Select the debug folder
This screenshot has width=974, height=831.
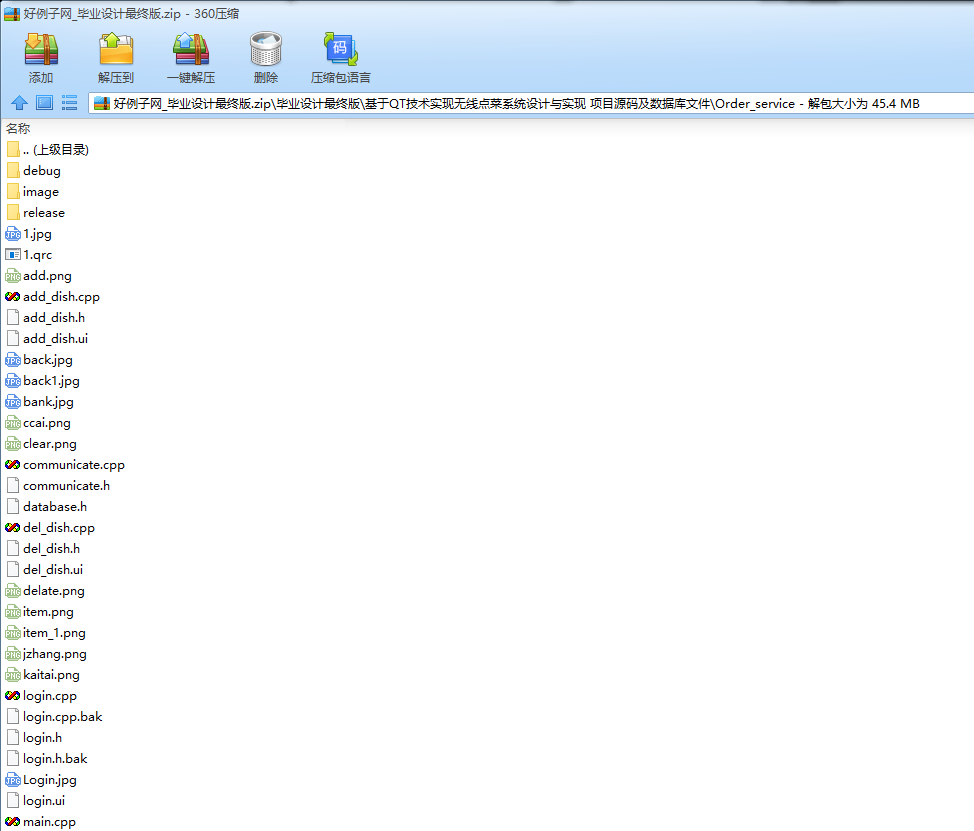tap(34, 171)
